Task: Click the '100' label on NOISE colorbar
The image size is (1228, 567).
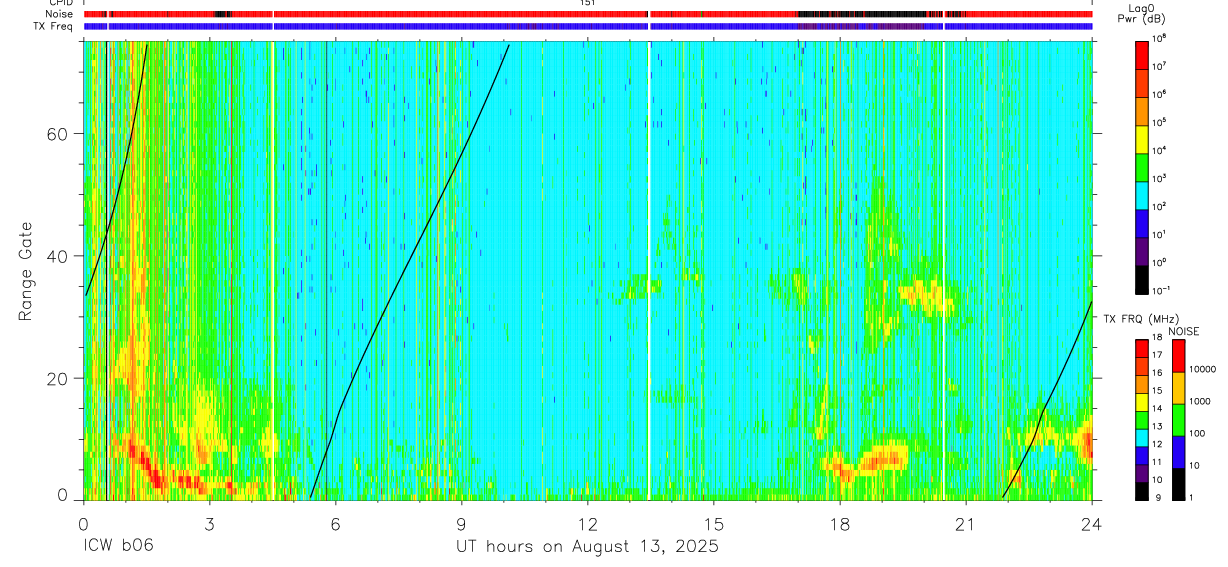Action: point(1198,433)
